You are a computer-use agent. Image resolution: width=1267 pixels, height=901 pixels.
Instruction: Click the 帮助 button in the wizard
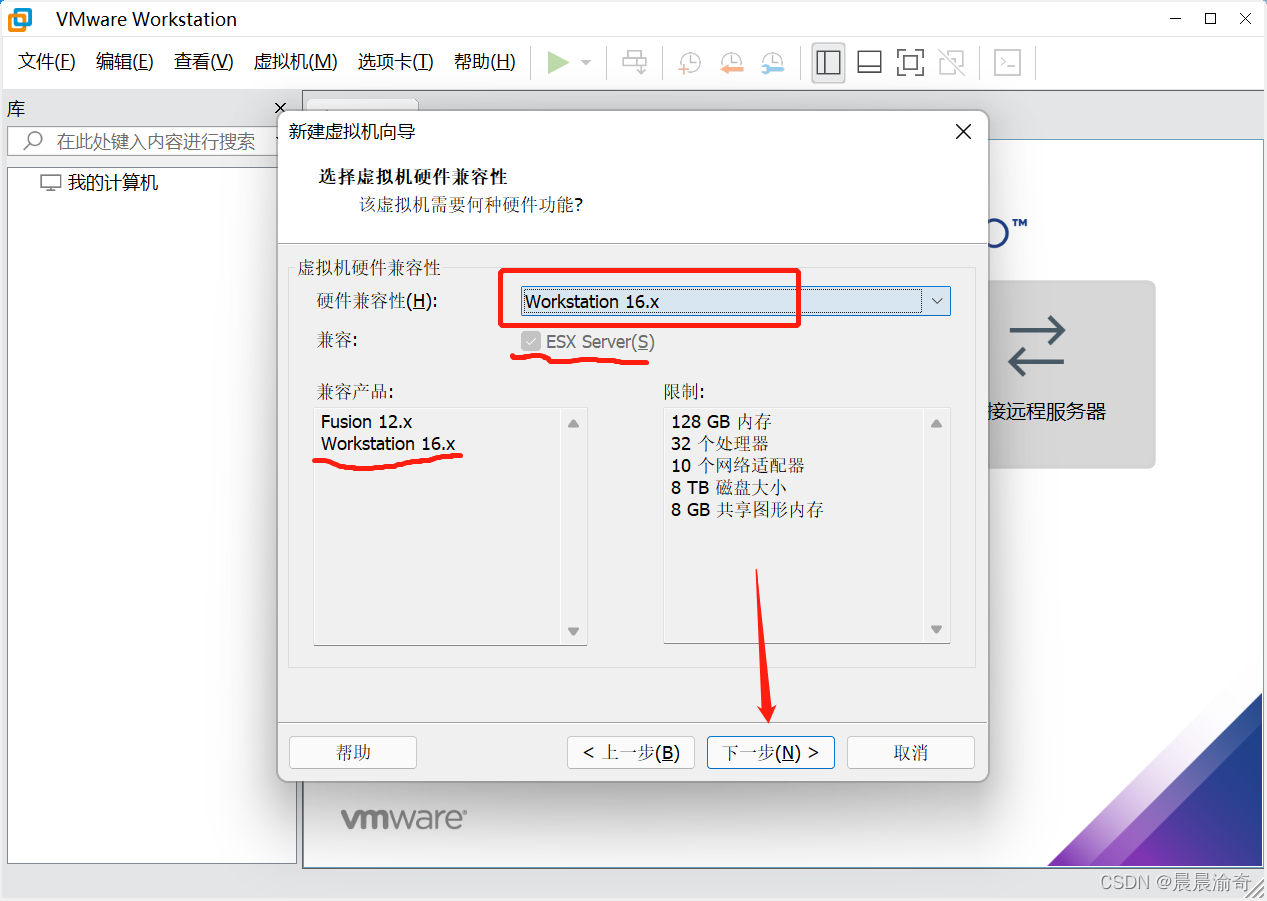353,753
